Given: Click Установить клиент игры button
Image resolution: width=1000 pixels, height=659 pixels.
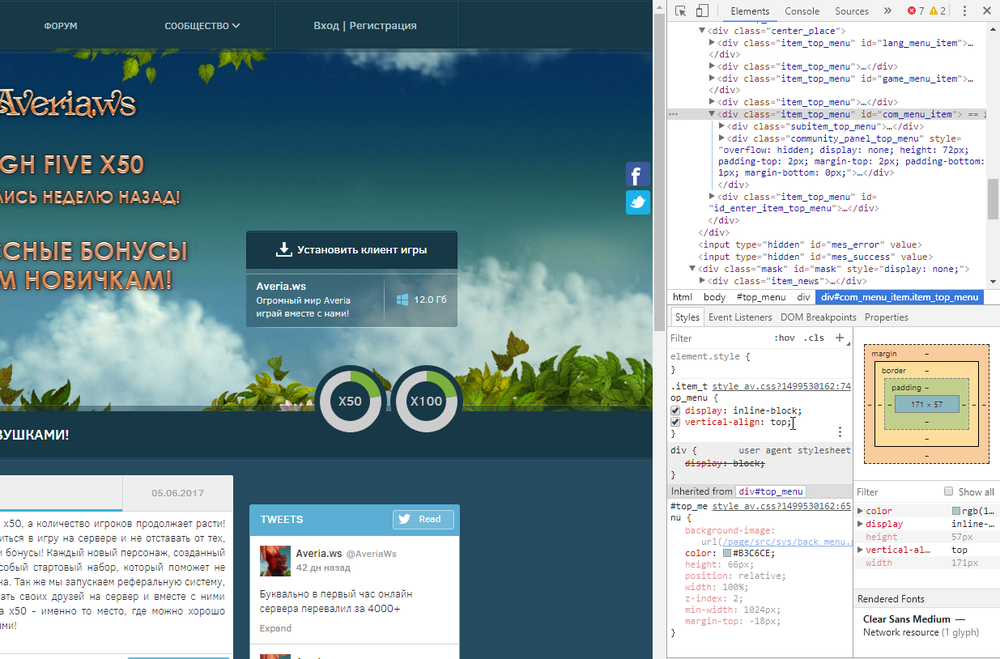Looking at the screenshot, I should [352, 250].
